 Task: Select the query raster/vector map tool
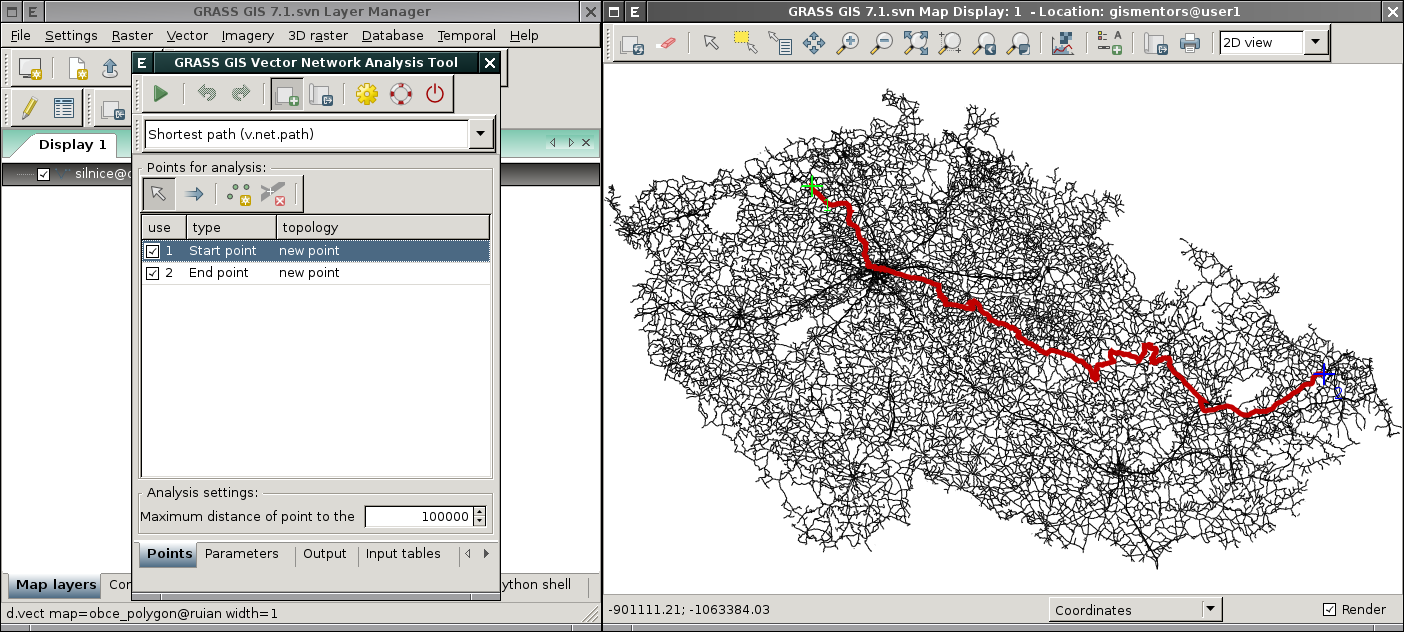coord(780,43)
